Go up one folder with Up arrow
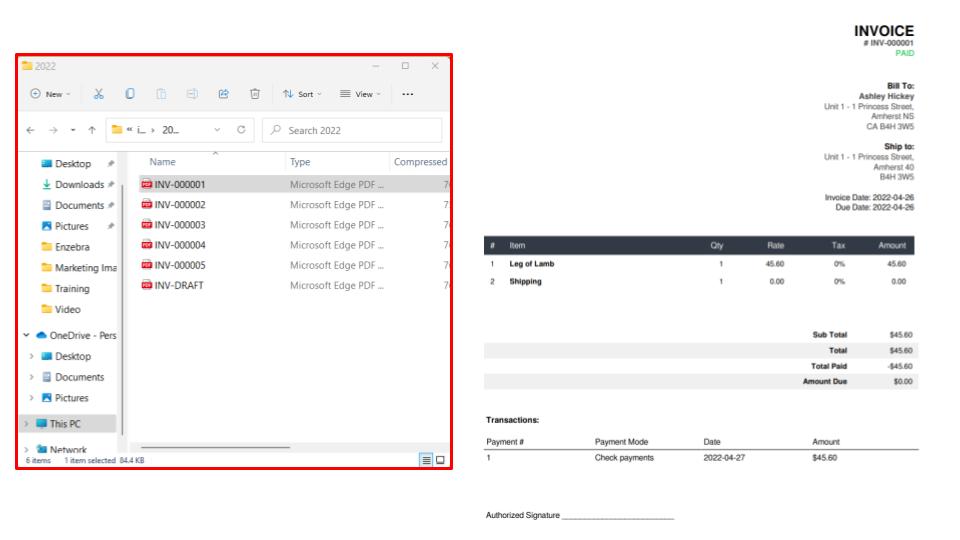 tap(93, 130)
